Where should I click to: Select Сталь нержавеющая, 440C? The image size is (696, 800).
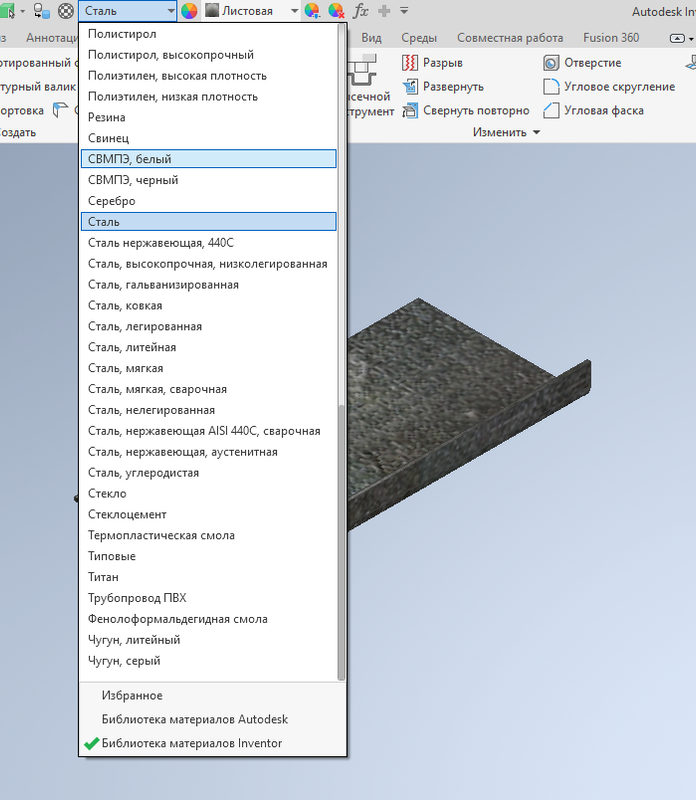(x=209, y=243)
